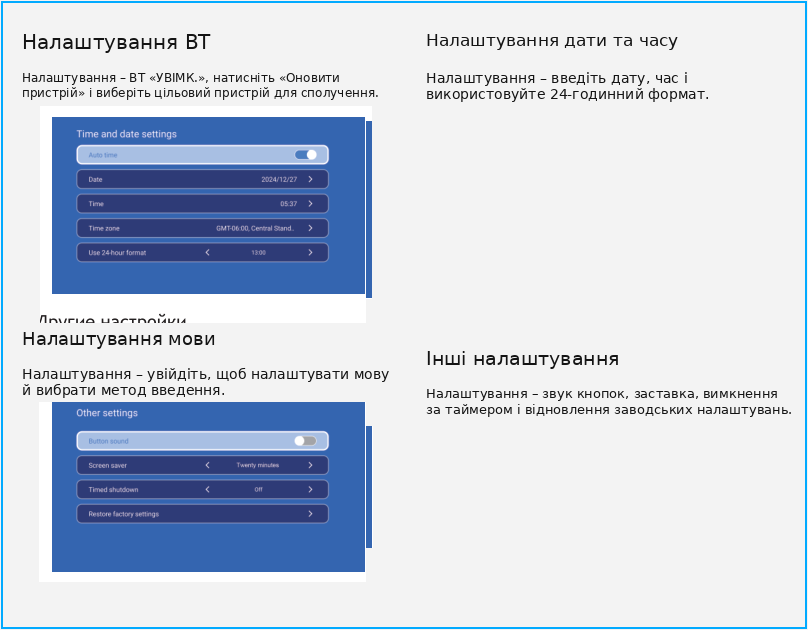Toggle the Button sound switch
Viewport: 808px width, 630px height.
[x=306, y=441]
